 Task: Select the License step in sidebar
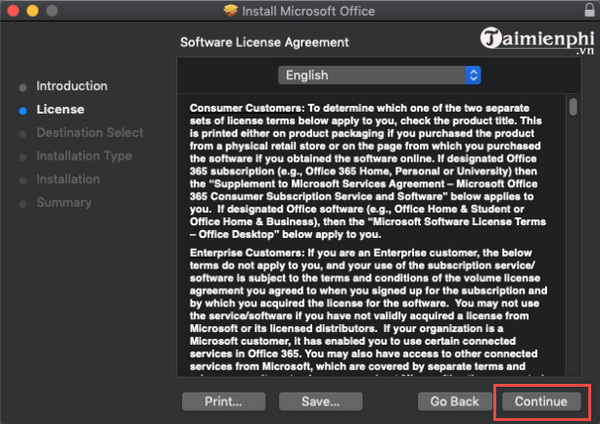pyautogui.click(x=60, y=109)
